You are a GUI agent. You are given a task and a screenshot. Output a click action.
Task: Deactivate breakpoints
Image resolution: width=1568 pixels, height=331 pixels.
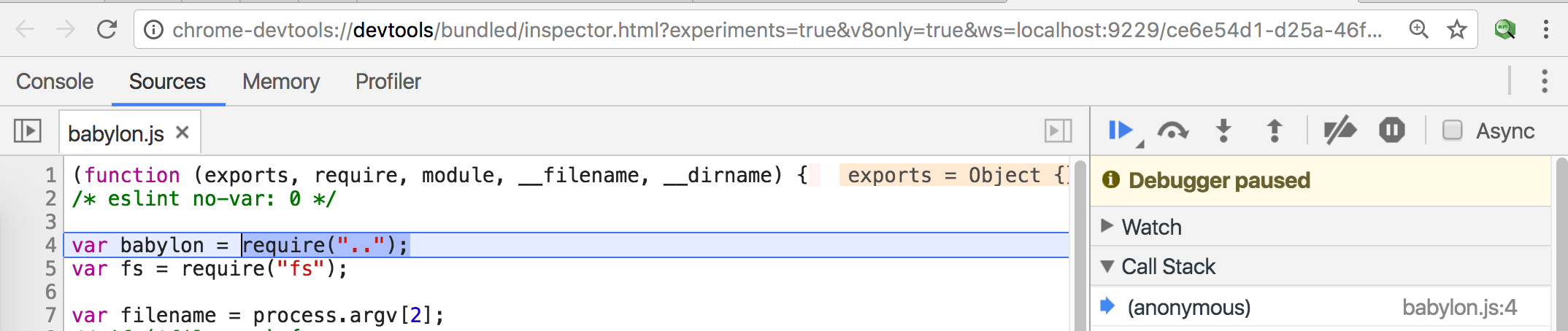(x=1340, y=131)
